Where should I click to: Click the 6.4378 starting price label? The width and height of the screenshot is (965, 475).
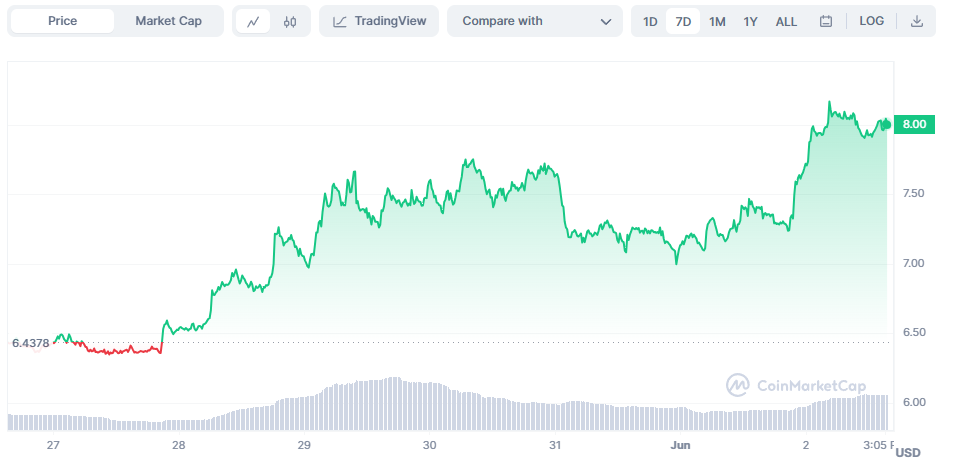click(30, 343)
